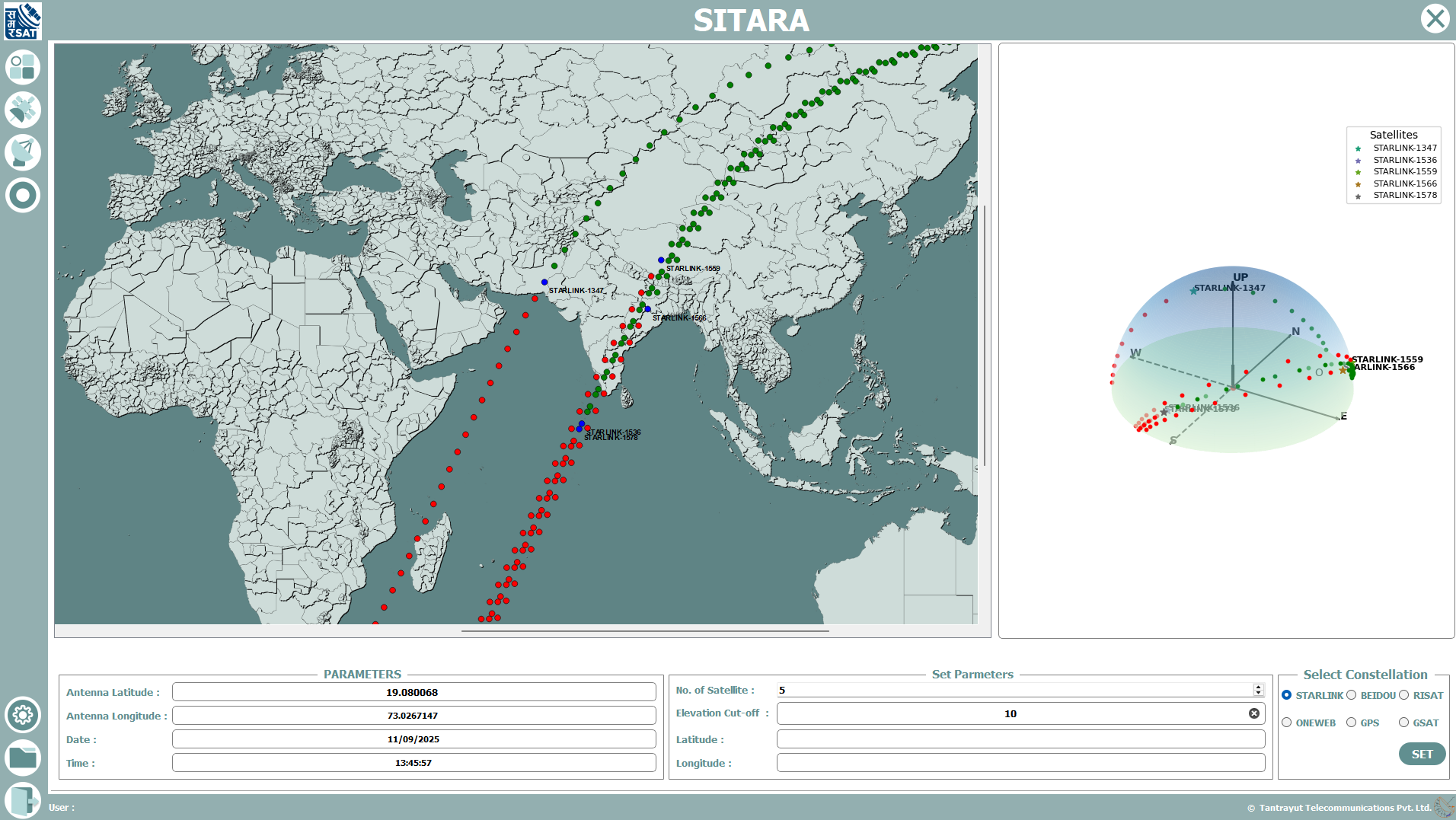Open the folder icon in the sidebar

coord(23,758)
